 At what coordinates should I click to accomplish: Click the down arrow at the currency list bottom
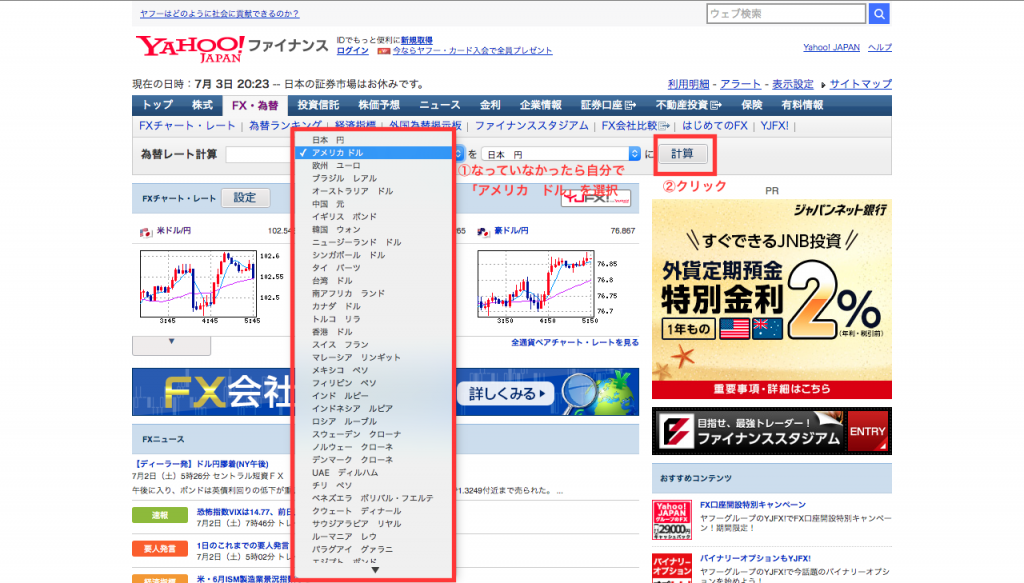coord(375,570)
